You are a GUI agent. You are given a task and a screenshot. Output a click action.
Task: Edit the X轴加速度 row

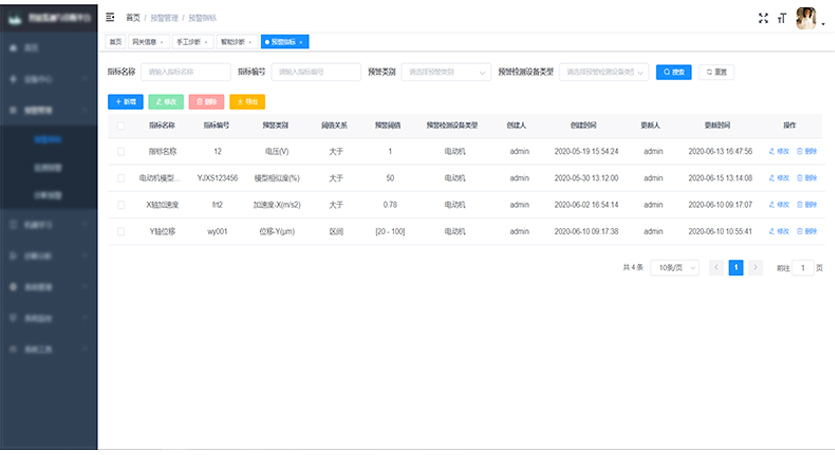(x=779, y=205)
